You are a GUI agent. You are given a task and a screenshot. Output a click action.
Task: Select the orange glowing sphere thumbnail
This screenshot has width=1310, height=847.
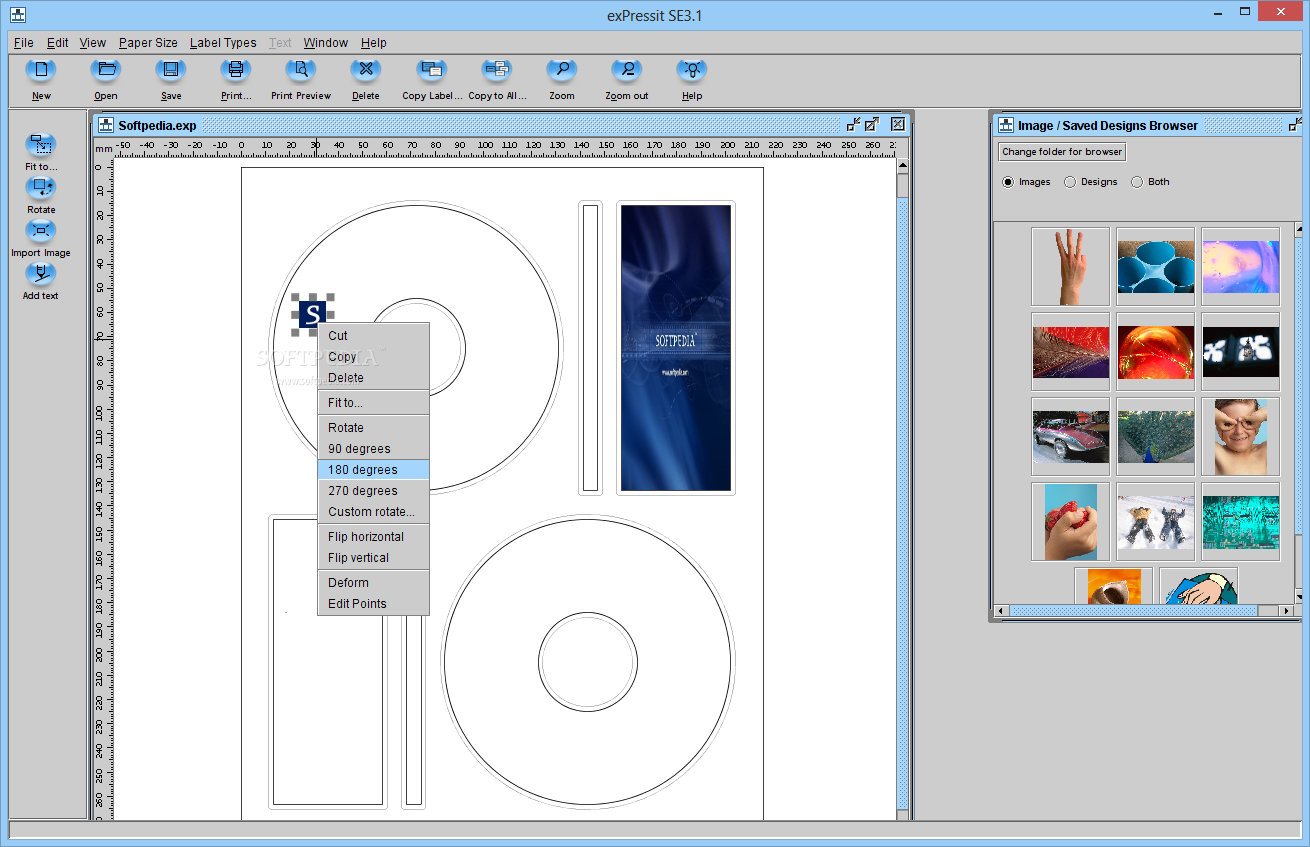pos(1156,351)
